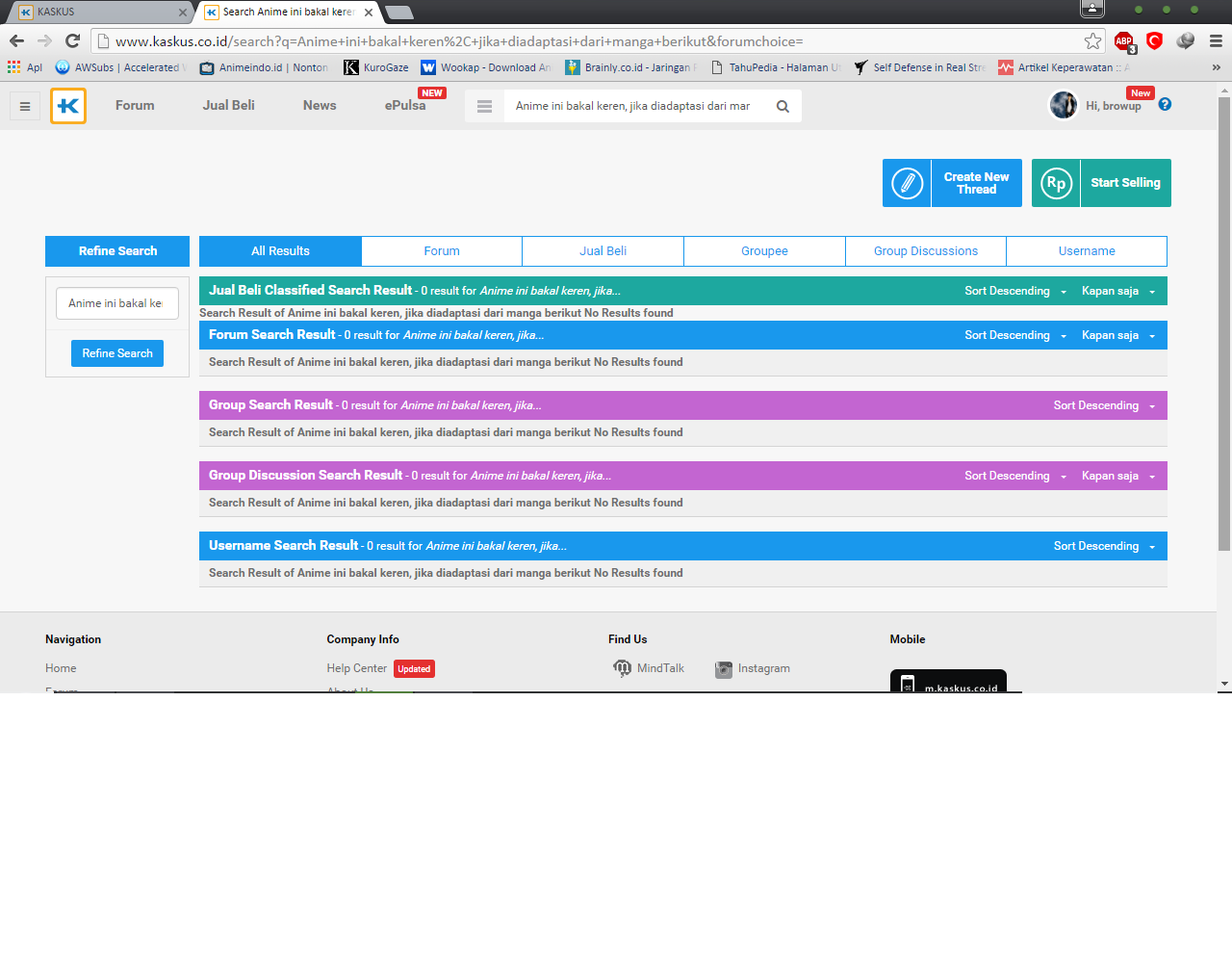Open Kapan saja in Jual Beli results
Image resolution: width=1232 pixels, height=961 pixels.
(x=1118, y=291)
